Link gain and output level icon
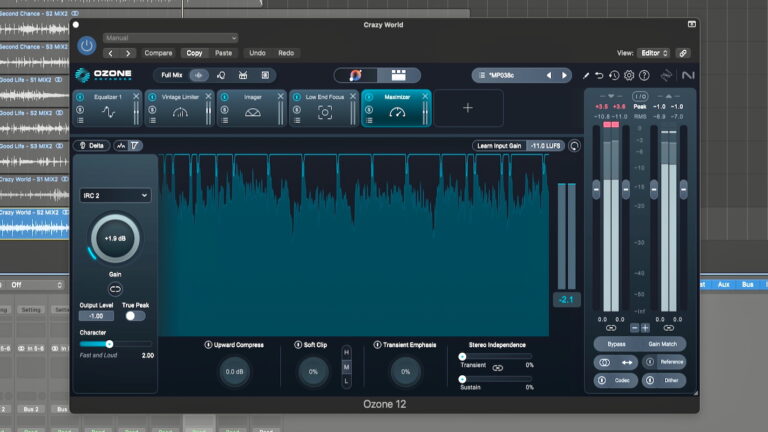The height and width of the screenshot is (432, 768). coord(115,289)
